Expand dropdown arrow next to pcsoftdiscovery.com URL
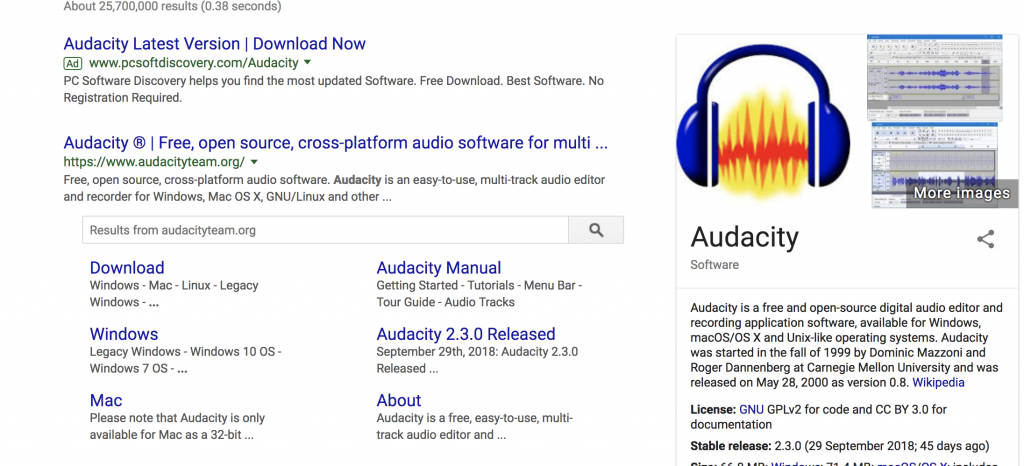The image size is (1024, 466). (x=308, y=63)
